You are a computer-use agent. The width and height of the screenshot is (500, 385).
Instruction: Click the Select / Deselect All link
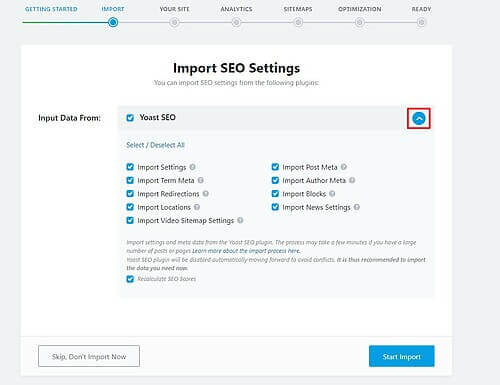[155, 145]
